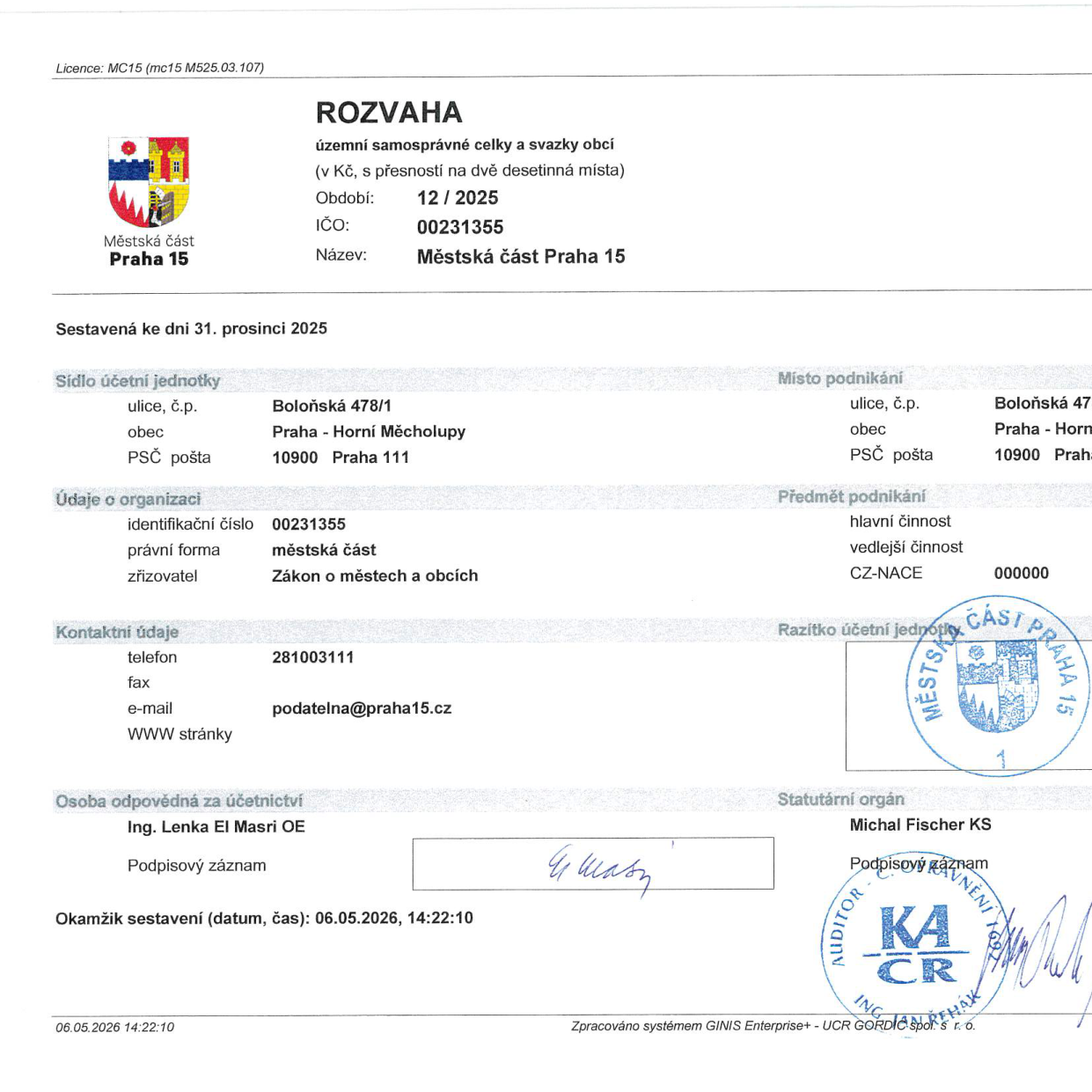This screenshot has height=1092, width=1092.
Task: Select the period value '12 / 2025'
Action: pyautogui.click(x=458, y=198)
